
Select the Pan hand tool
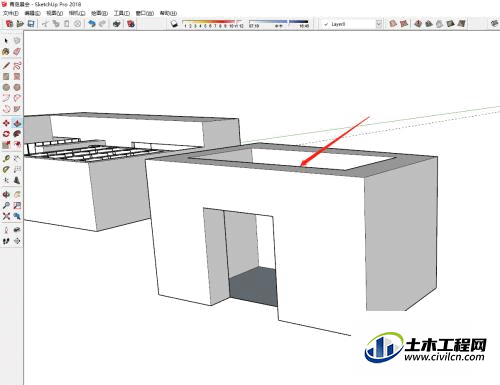[17, 194]
